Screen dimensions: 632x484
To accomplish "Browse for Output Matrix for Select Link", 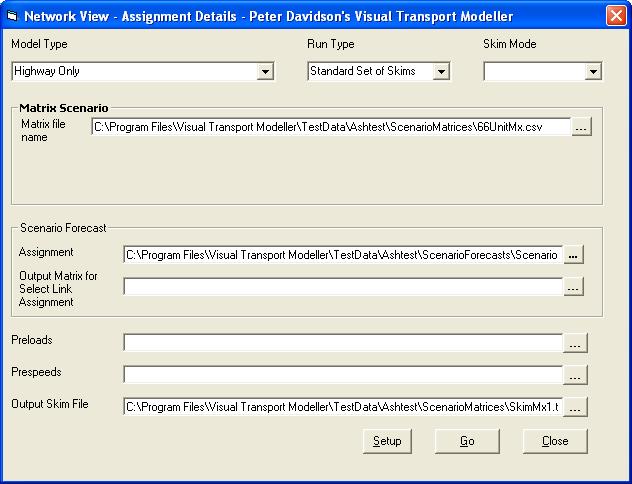I will point(573,287).
